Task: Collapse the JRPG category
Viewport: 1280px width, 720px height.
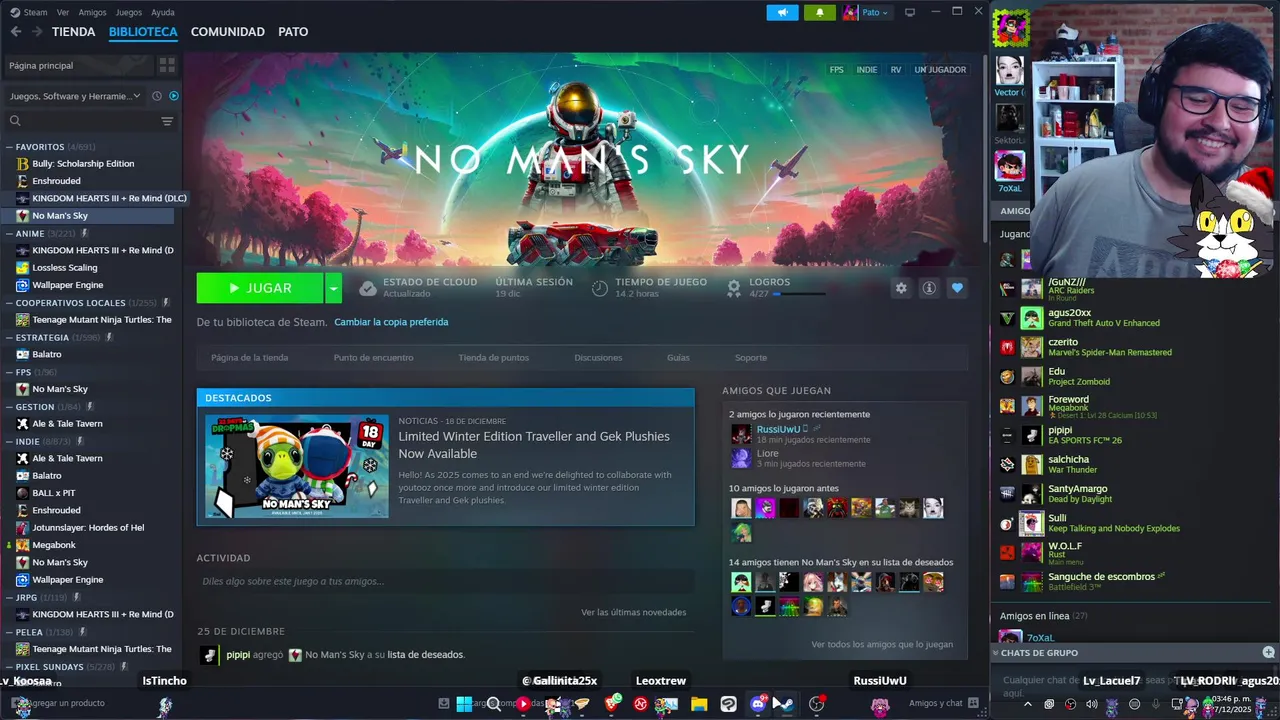Action: click(x=9, y=597)
